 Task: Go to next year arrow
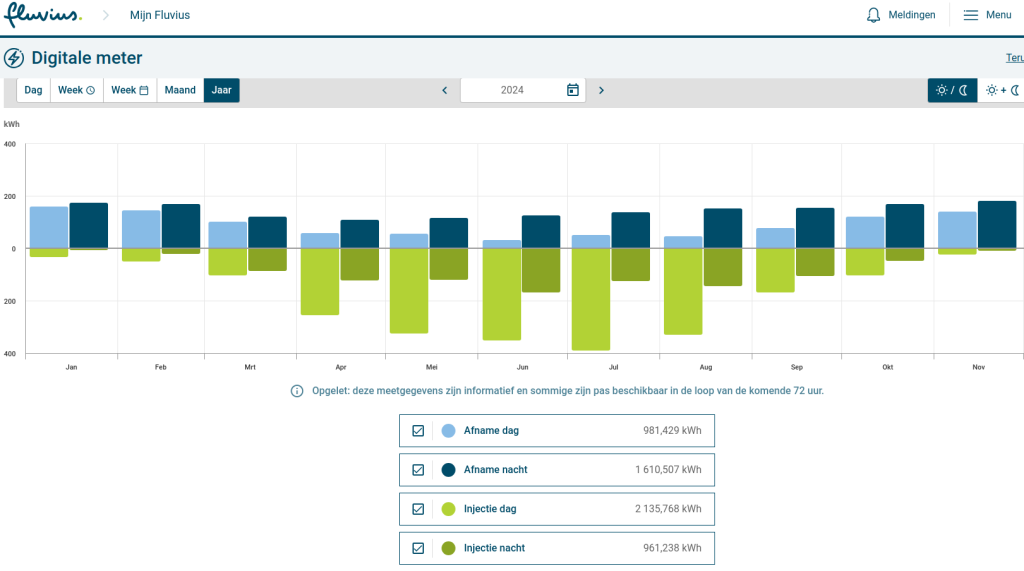coord(601,90)
